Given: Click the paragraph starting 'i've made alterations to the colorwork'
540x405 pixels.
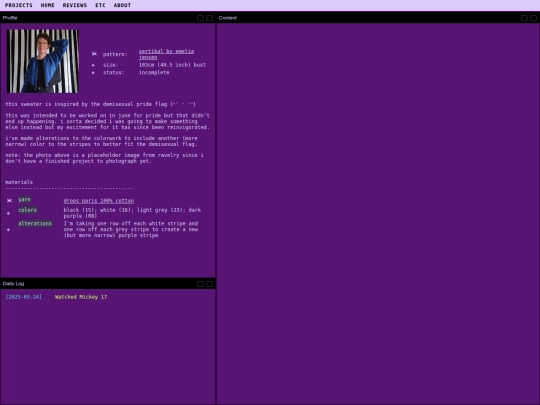Looking at the screenshot, I should (x=102, y=141).
